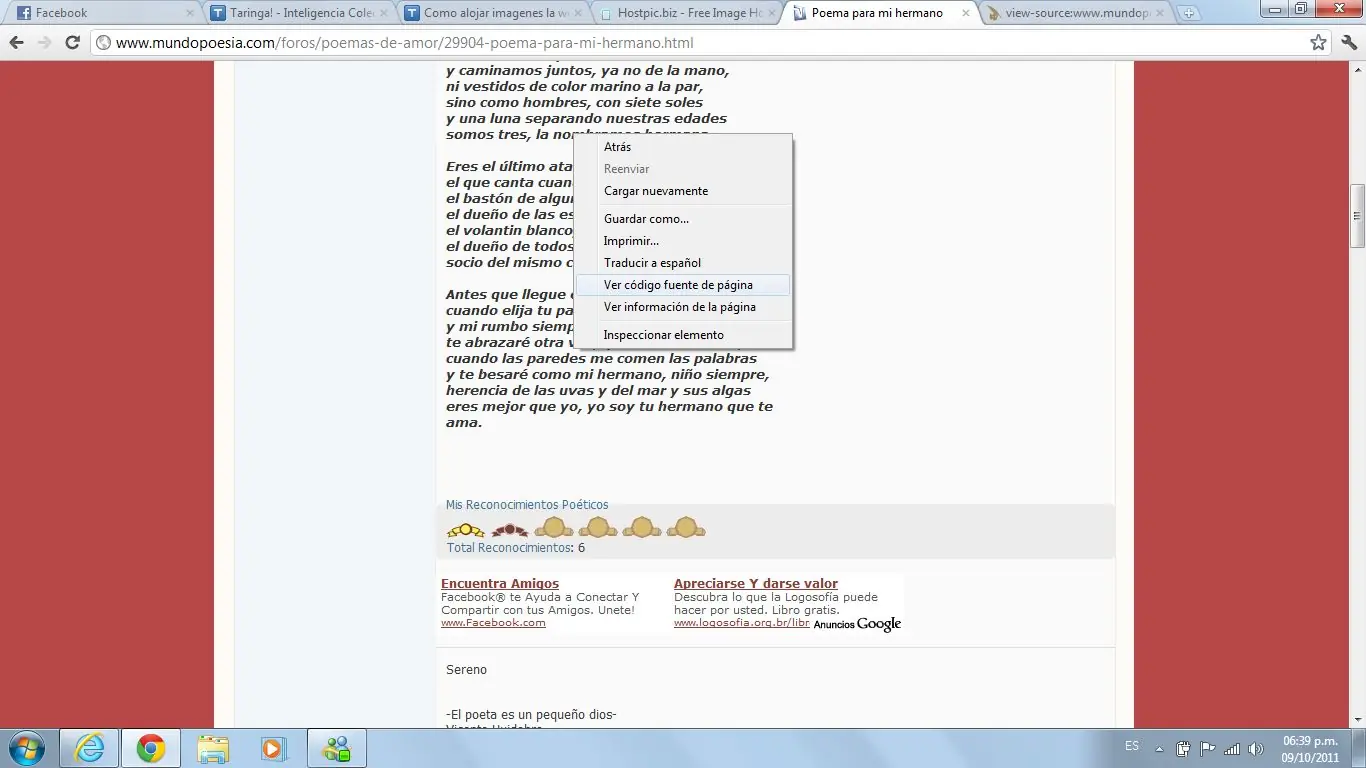1366x768 pixels.
Task: Choose 'Guardar como...' from the context menu
Action: point(683,219)
